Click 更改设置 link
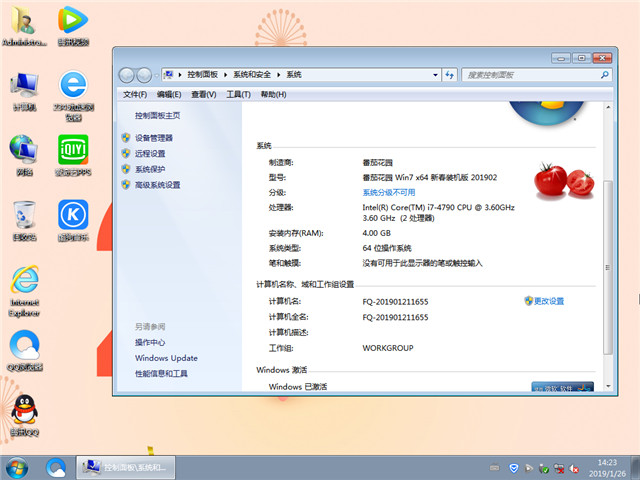Image resolution: width=640 pixels, height=480 pixels. click(549, 301)
